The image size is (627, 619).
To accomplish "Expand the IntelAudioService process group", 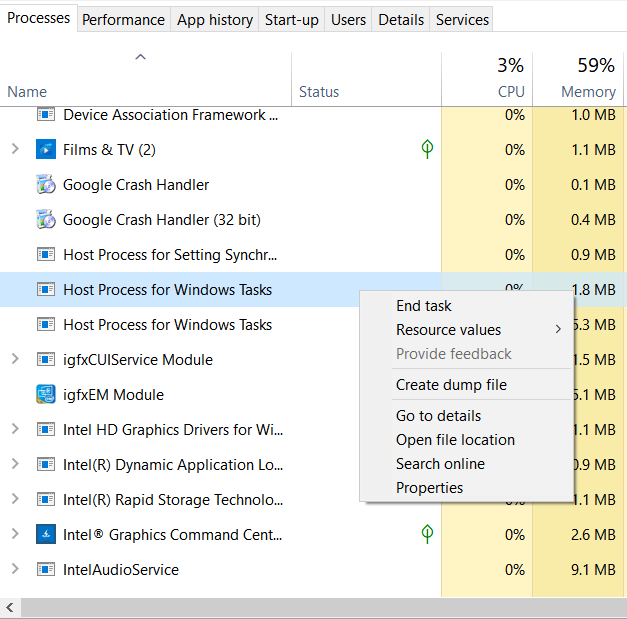I will pyautogui.click(x=14, y=570).
